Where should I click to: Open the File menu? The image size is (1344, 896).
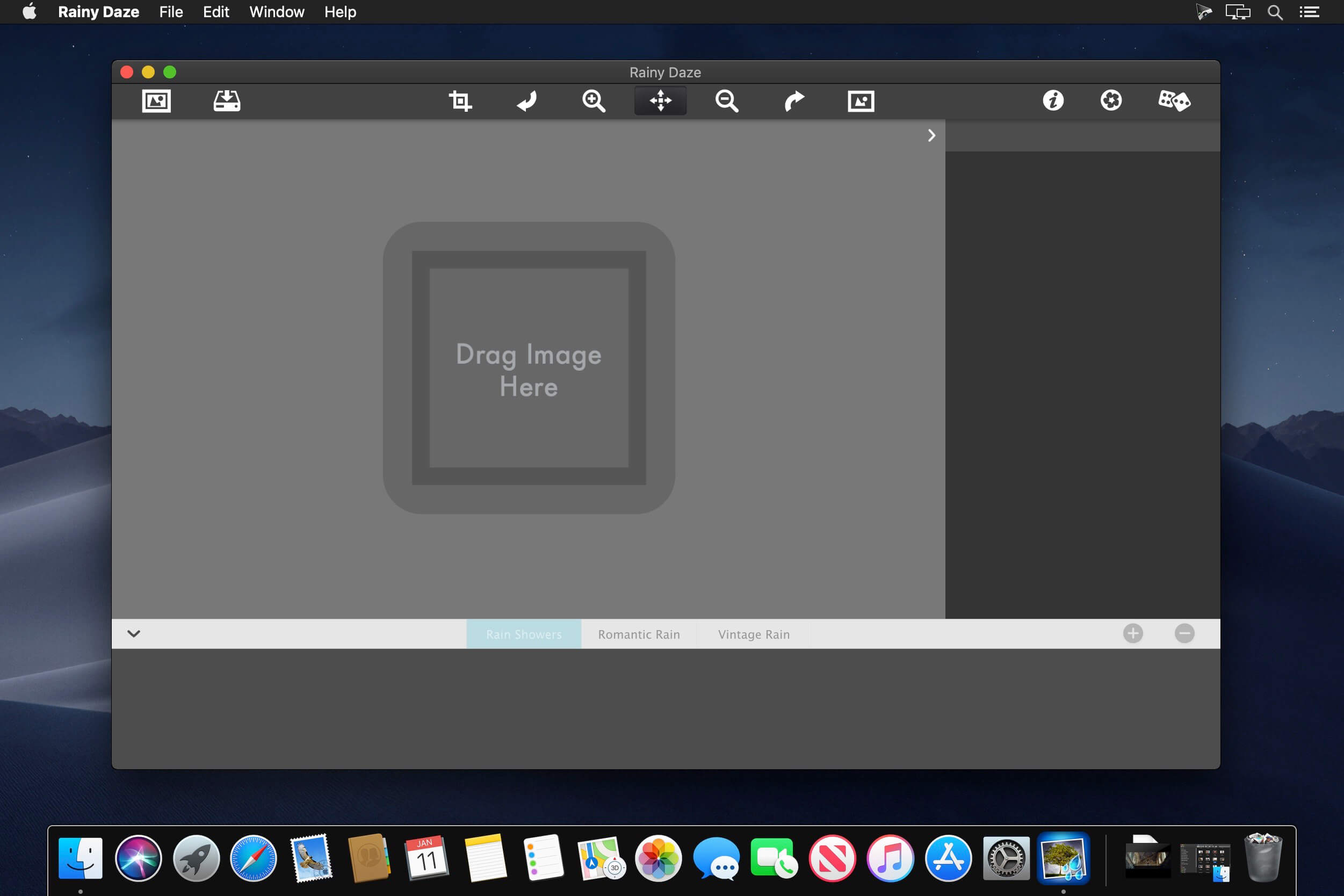pos(171,12)
